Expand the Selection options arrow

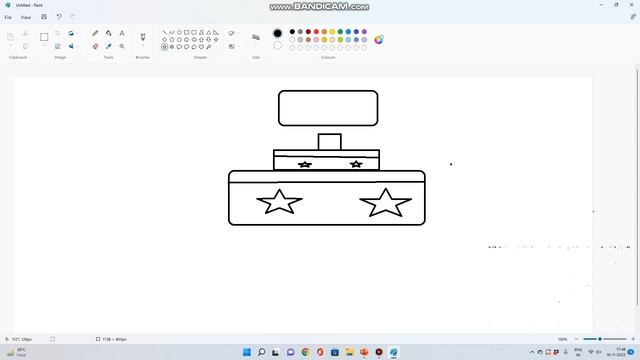(44, 46)
